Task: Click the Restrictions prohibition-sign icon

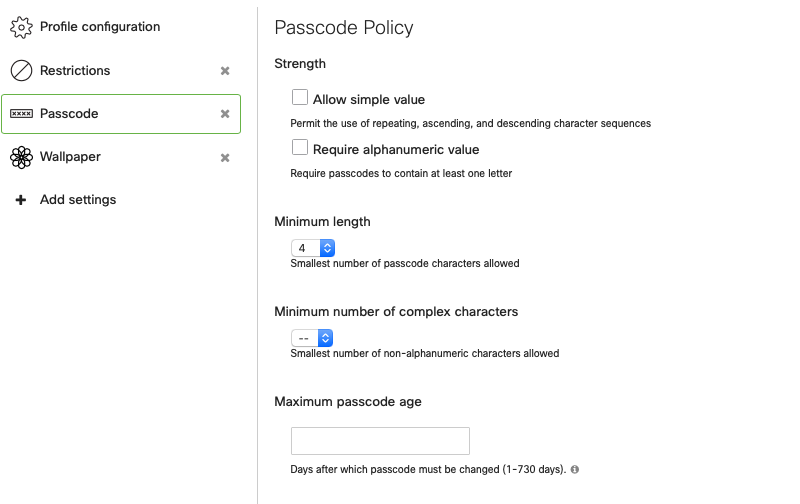Action: (x=21, y=71)
